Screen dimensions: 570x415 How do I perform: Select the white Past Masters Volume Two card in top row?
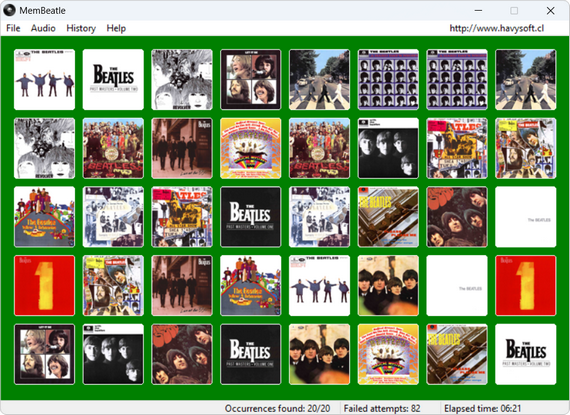[x=113, y=80]
